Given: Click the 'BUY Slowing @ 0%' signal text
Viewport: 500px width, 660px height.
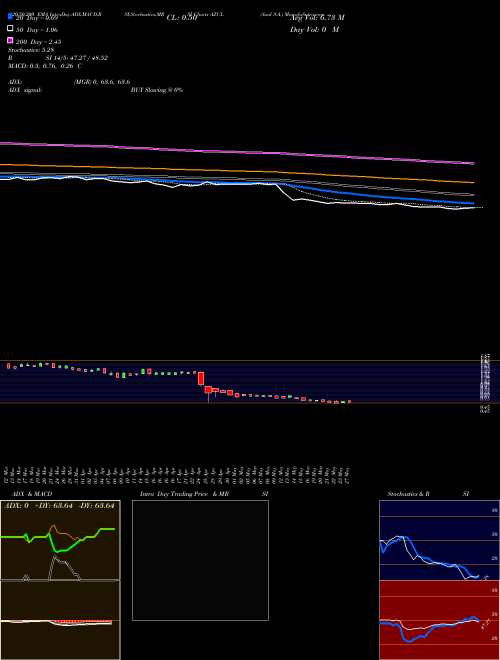Looking at the screenshot, I should [157, 90].
